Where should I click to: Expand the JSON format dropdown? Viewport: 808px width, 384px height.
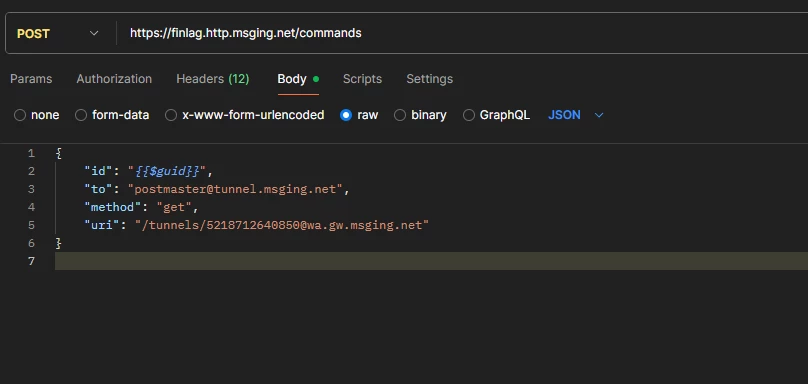tap(575, 115)
